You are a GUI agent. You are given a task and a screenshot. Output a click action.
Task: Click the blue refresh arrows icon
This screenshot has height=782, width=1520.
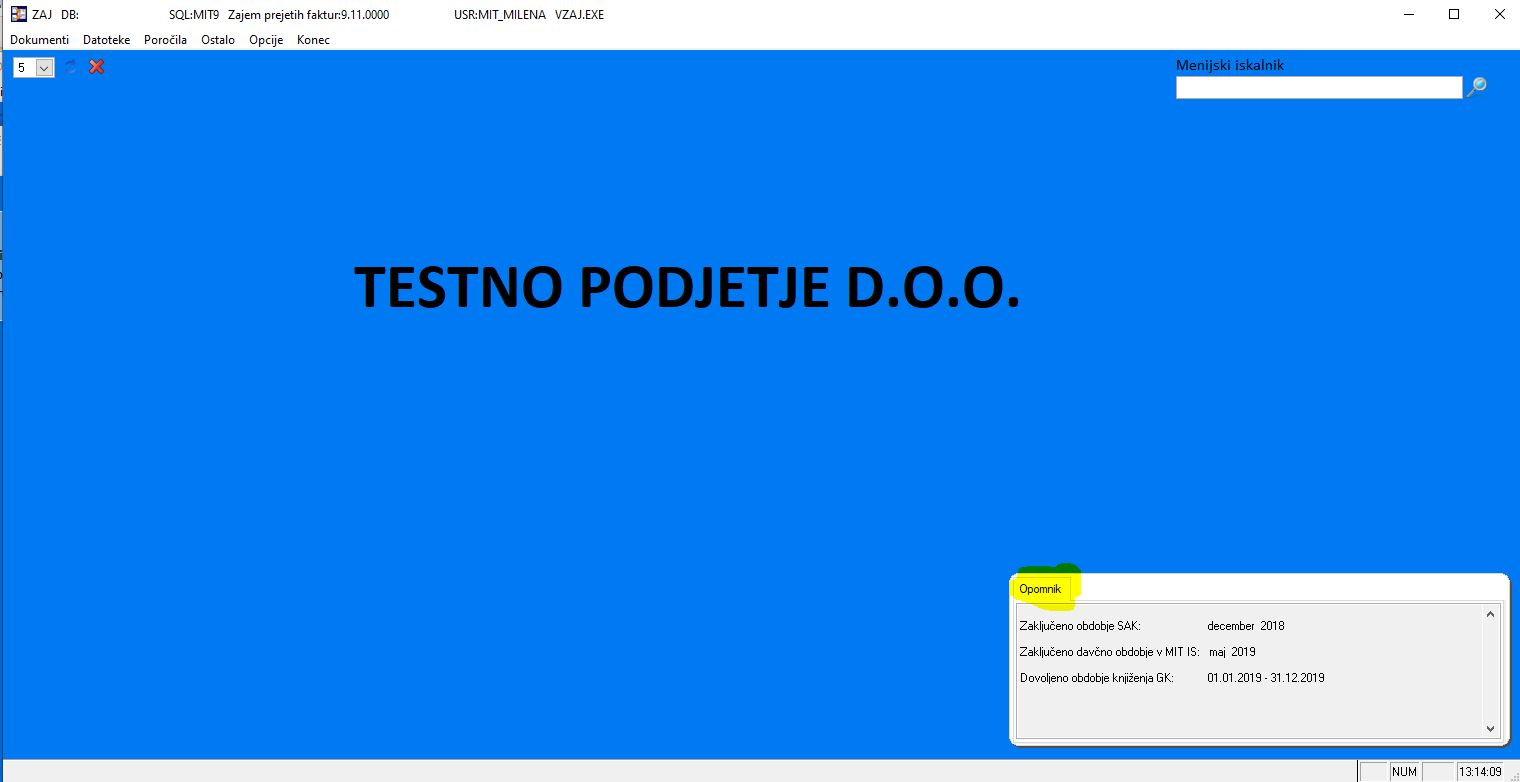(x=71, y=67)
